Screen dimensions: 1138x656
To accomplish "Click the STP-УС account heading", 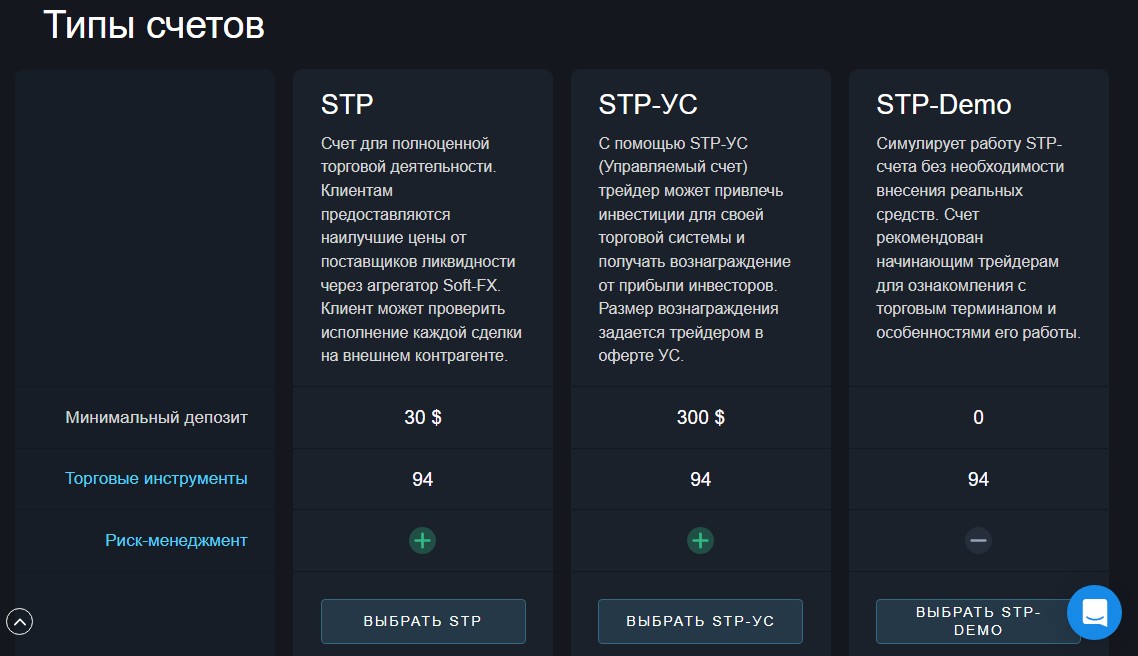I will pos(648,104).
